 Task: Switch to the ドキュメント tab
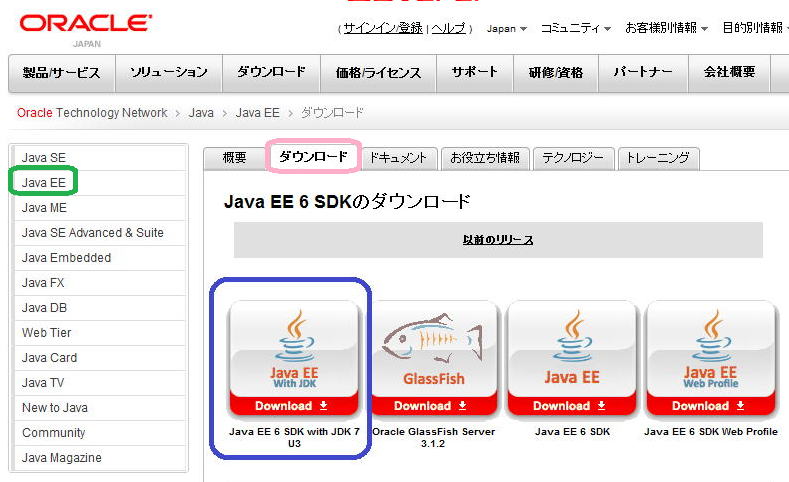pyautogui.click(x=399, y=158)
